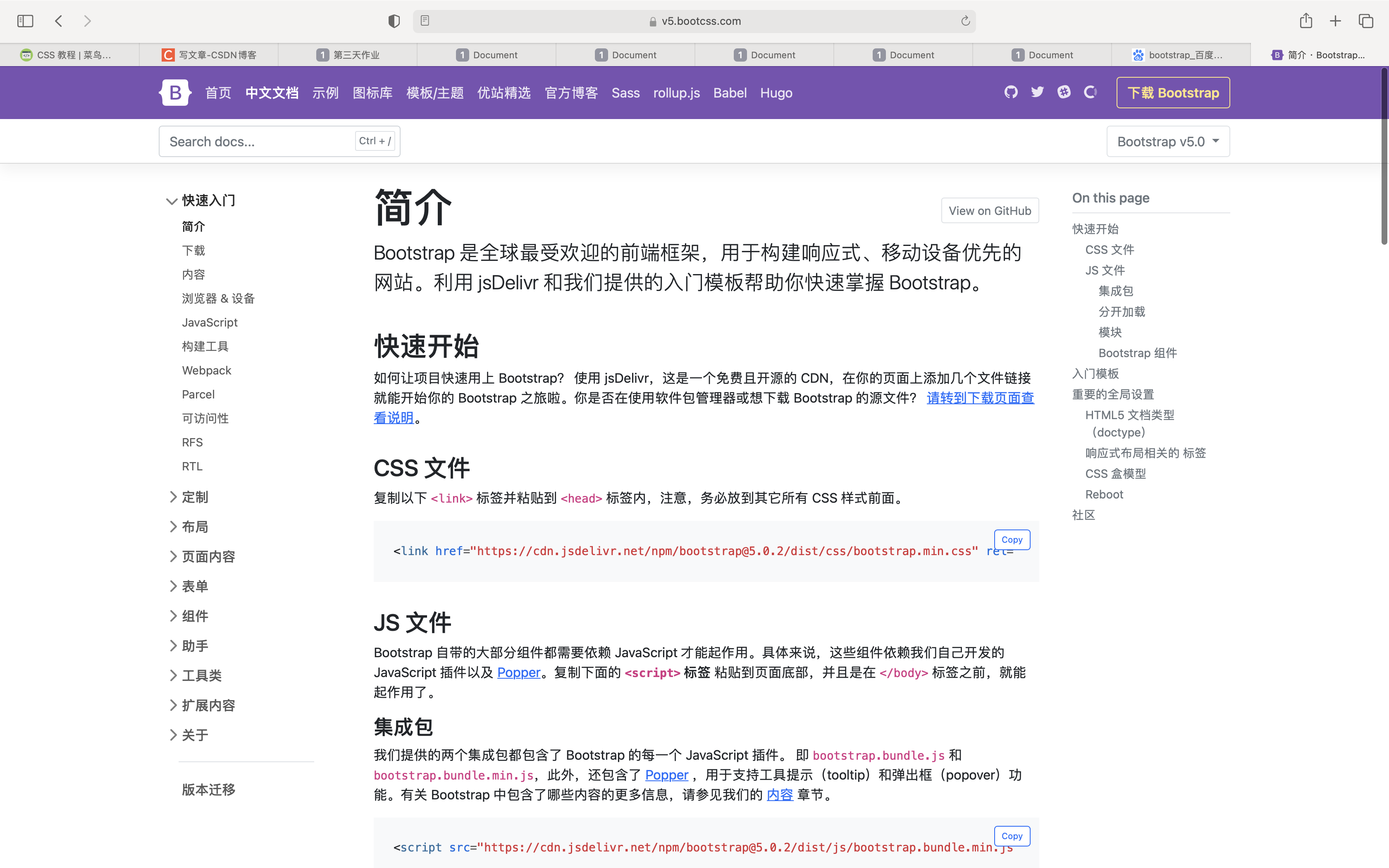This screenshot has height=868, width=1389.
Task: Focus the Search docs input field
Action: (x=279, y=141)
